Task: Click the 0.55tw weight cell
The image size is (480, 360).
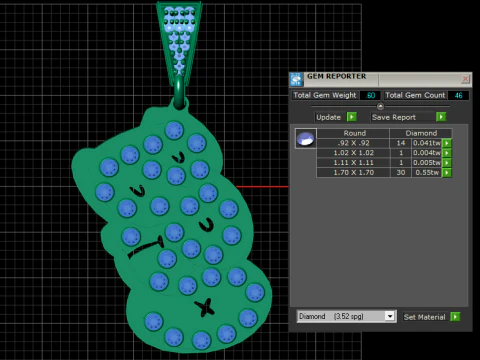Action: 427,172
